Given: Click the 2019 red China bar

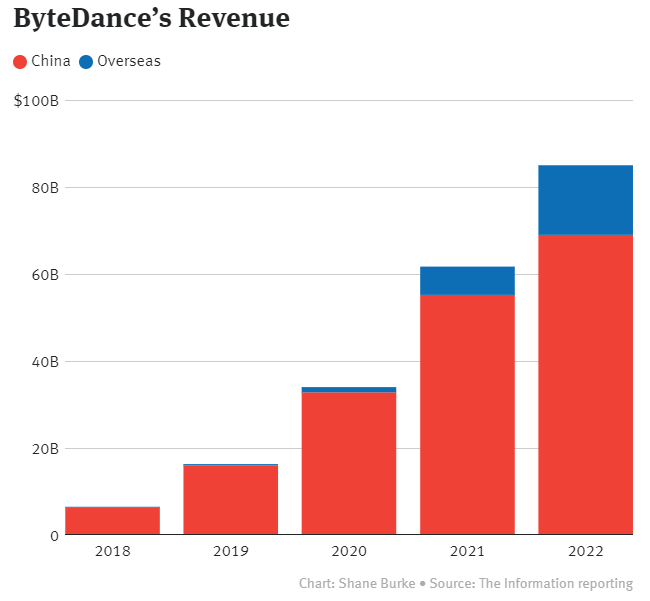Looking at the screenshot, I should pos(230,500).
